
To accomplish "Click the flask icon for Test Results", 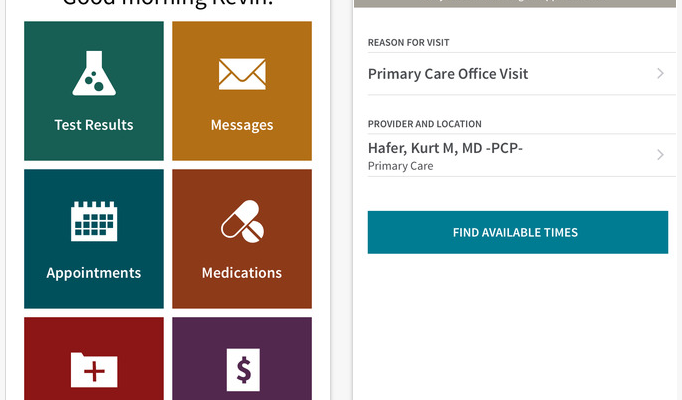I will (x=93, y=73).
